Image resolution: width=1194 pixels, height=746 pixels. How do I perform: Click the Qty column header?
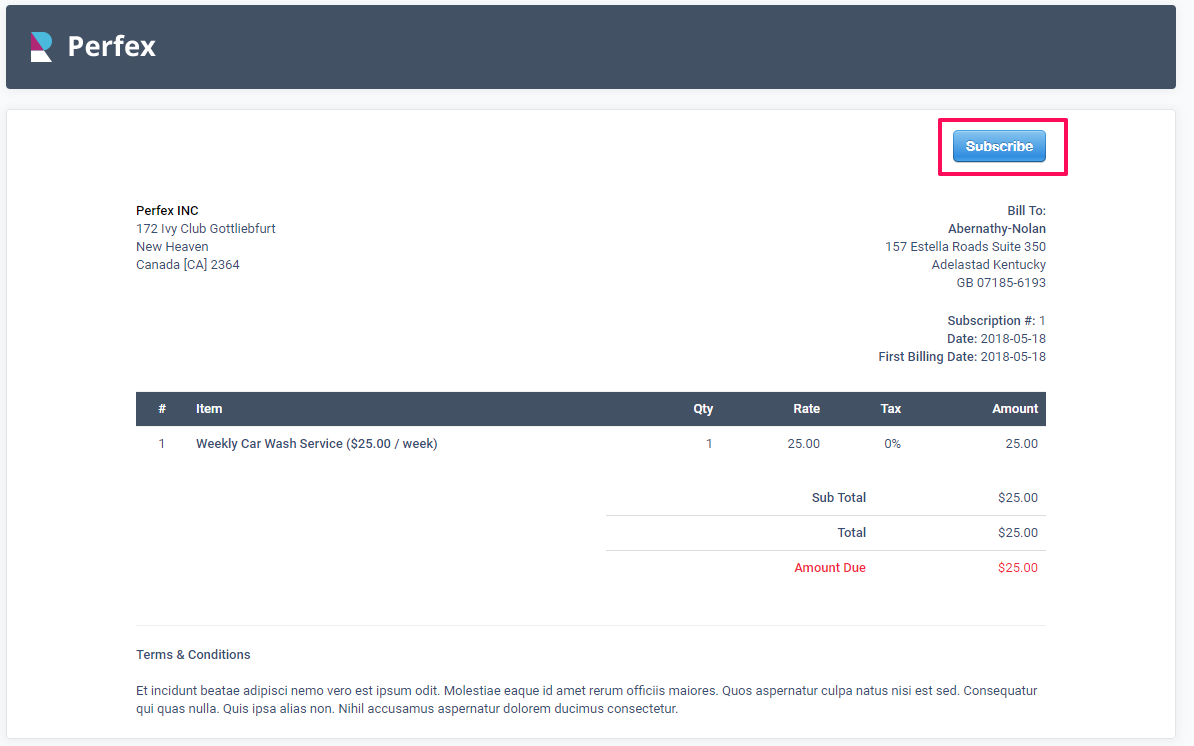703,409
